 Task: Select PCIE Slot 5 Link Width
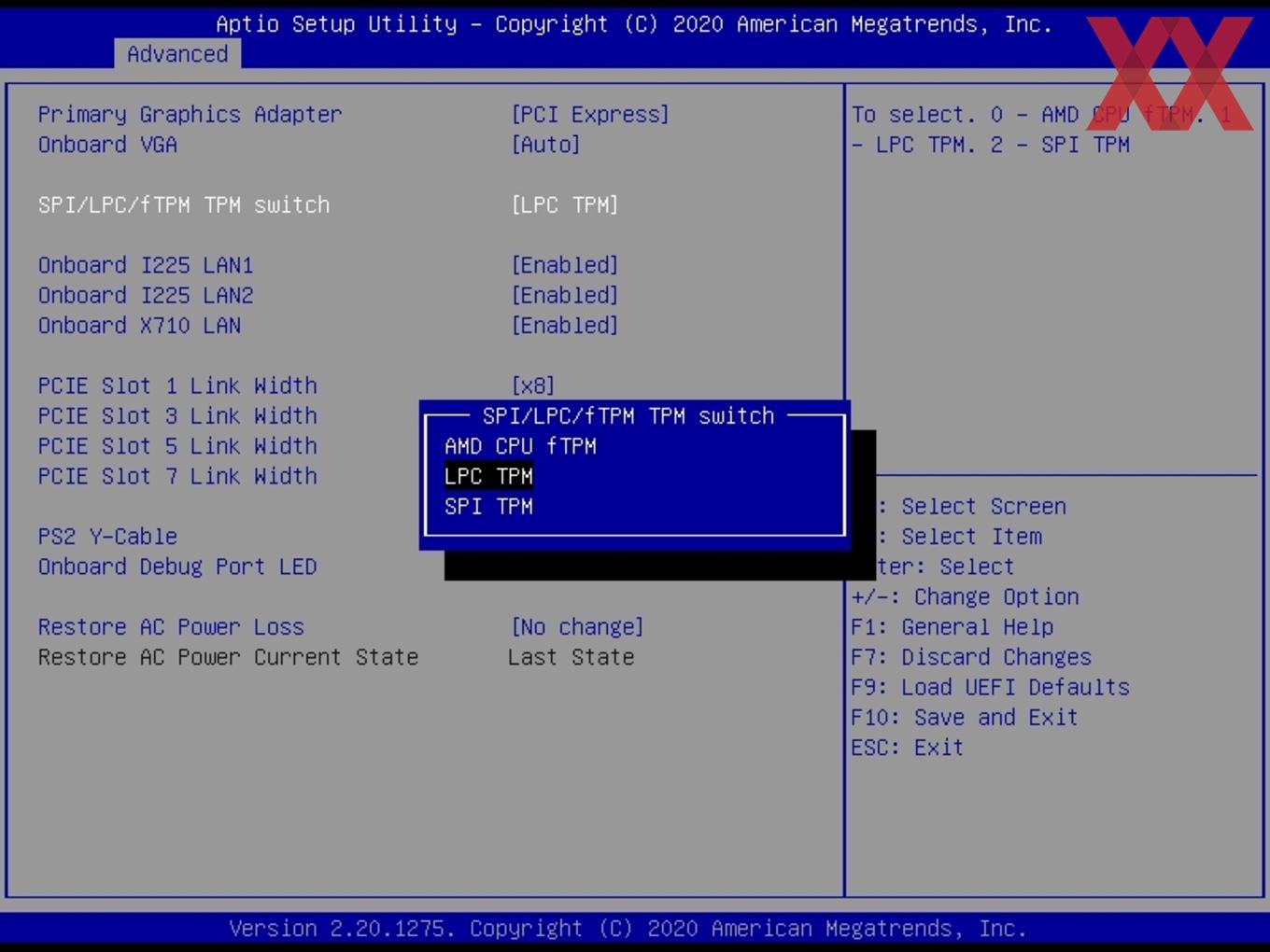point(177,446)
